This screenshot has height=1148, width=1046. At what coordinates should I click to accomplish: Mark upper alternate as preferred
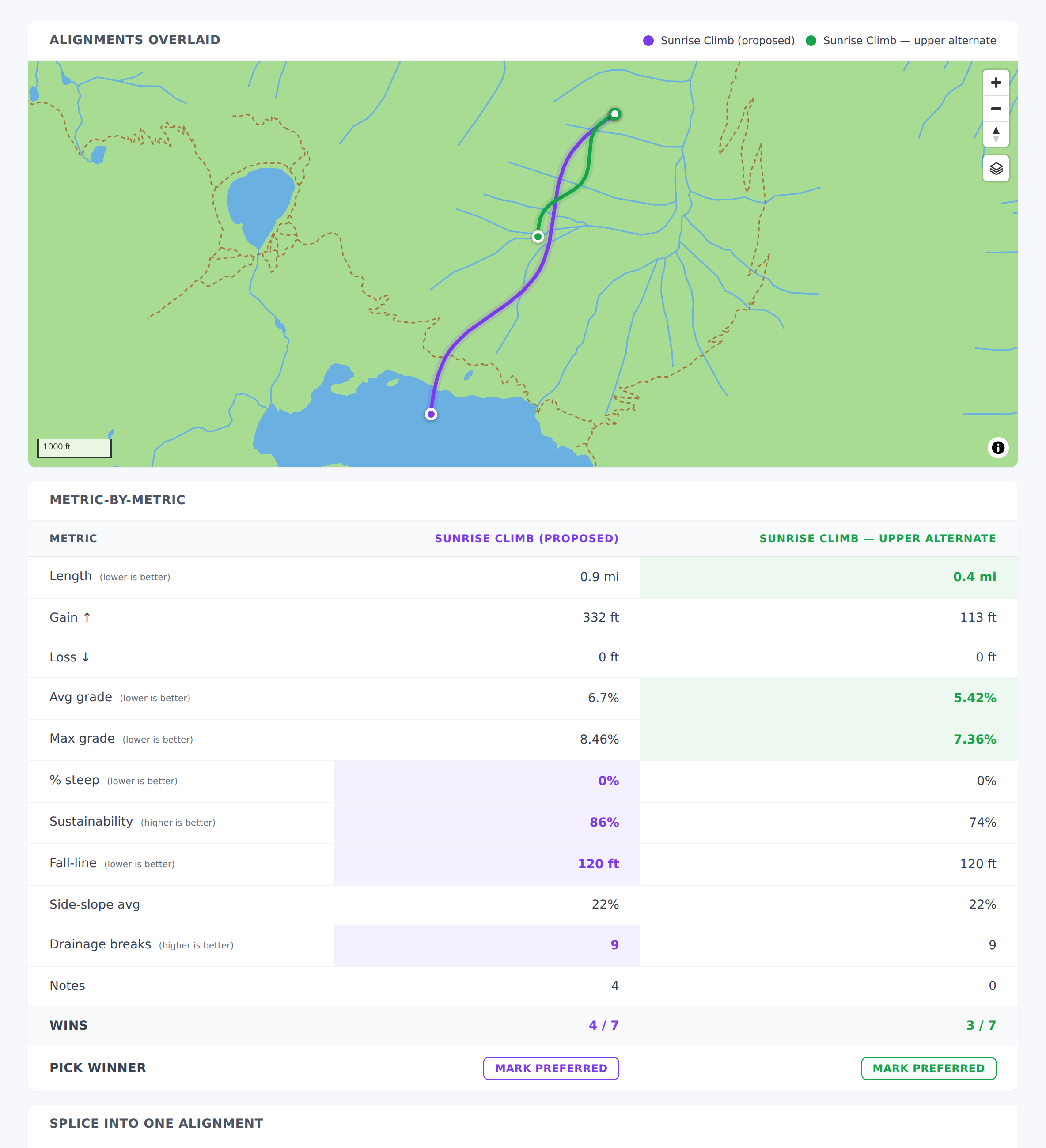(929, 1068)
